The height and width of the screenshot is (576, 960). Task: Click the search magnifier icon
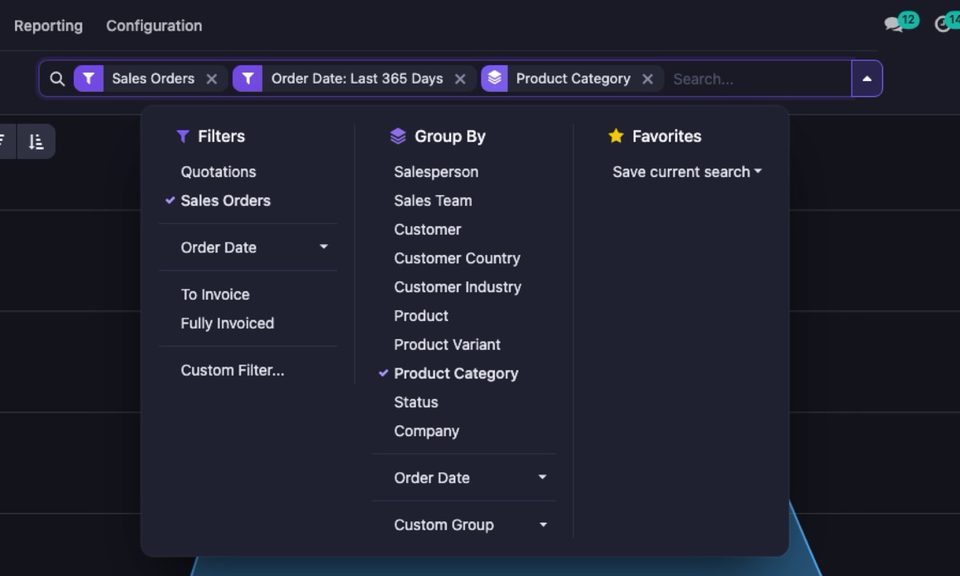click(x=57, y=79)
